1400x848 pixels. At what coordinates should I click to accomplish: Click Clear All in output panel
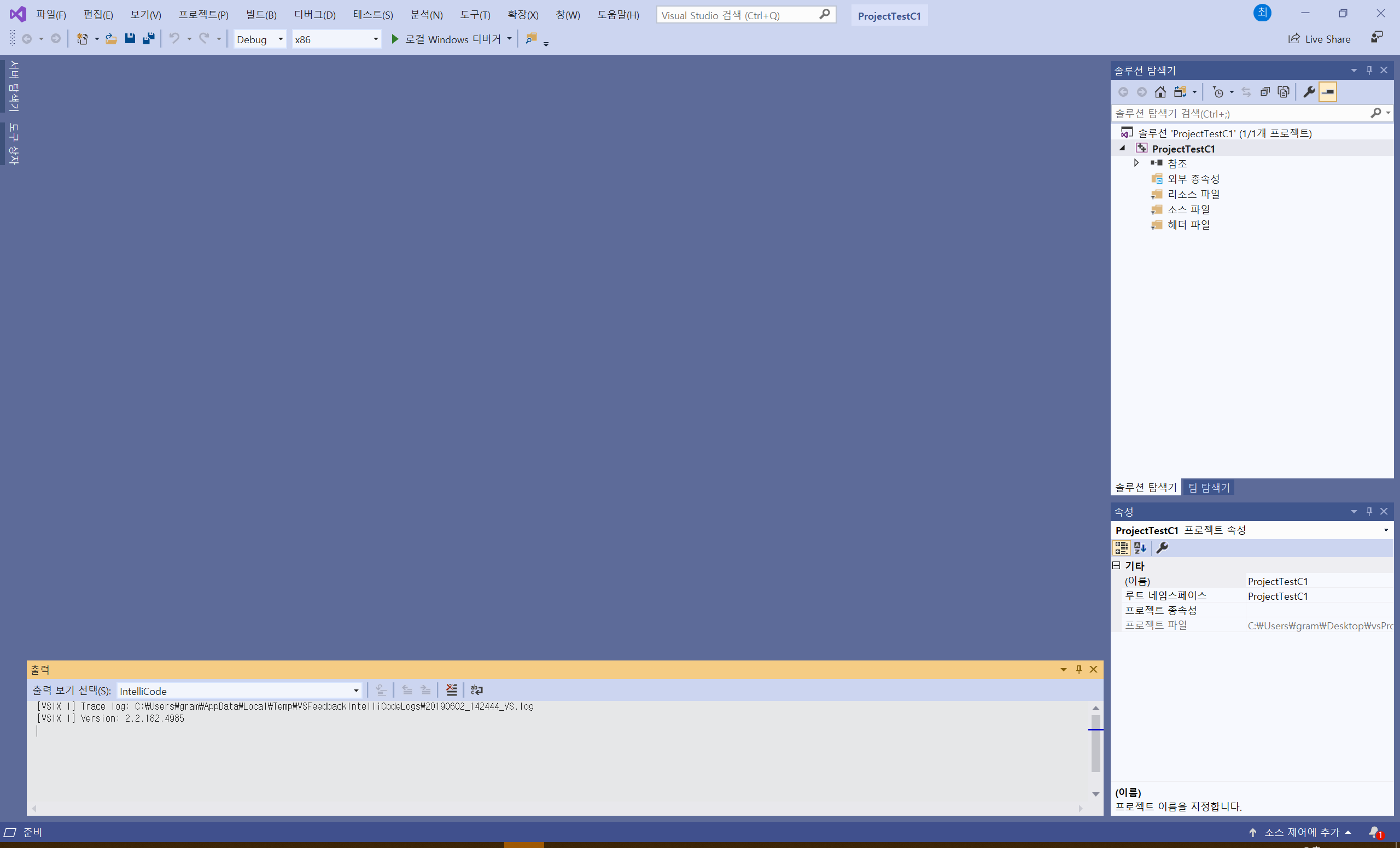pyautogui.click(x=451, y=690)
